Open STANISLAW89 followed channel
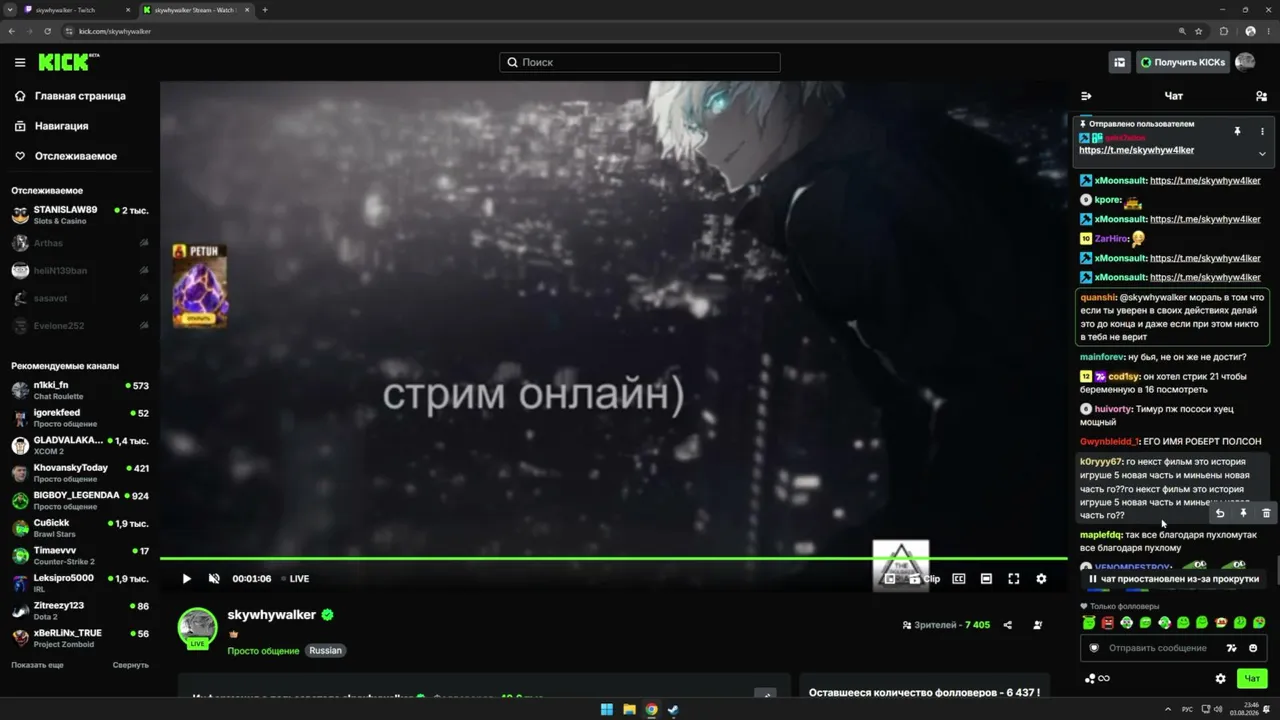Viewport: 1280px width, 720px height. click(x=80, y=215)
